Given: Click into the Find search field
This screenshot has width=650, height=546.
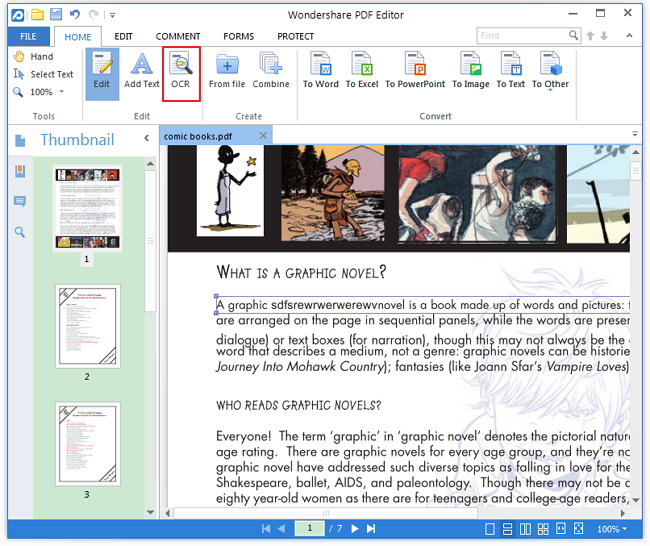Looking at the screenshot, I should 522,36.
